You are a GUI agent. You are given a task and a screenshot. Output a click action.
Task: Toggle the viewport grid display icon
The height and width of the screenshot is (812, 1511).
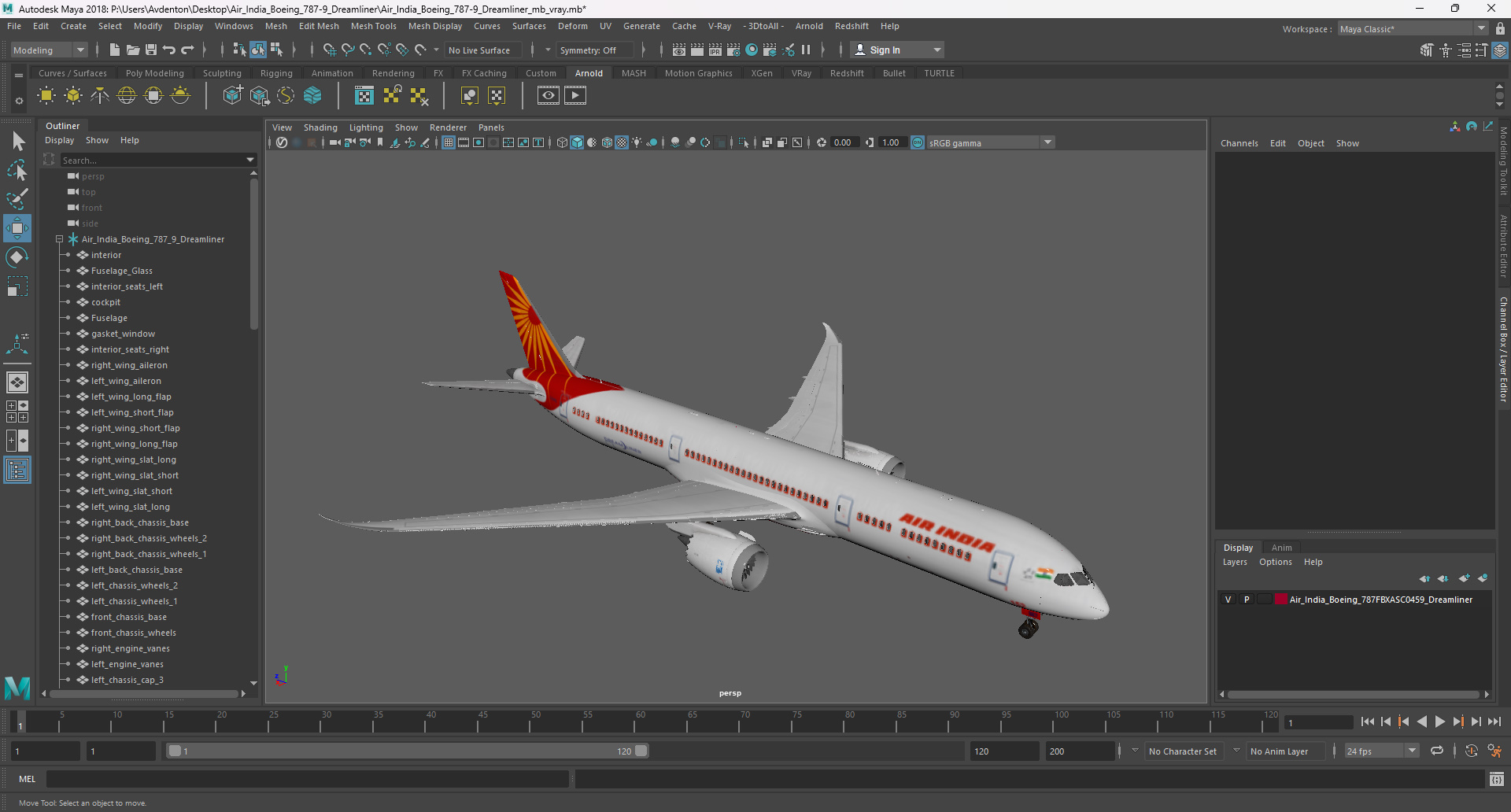click(449, 142)
